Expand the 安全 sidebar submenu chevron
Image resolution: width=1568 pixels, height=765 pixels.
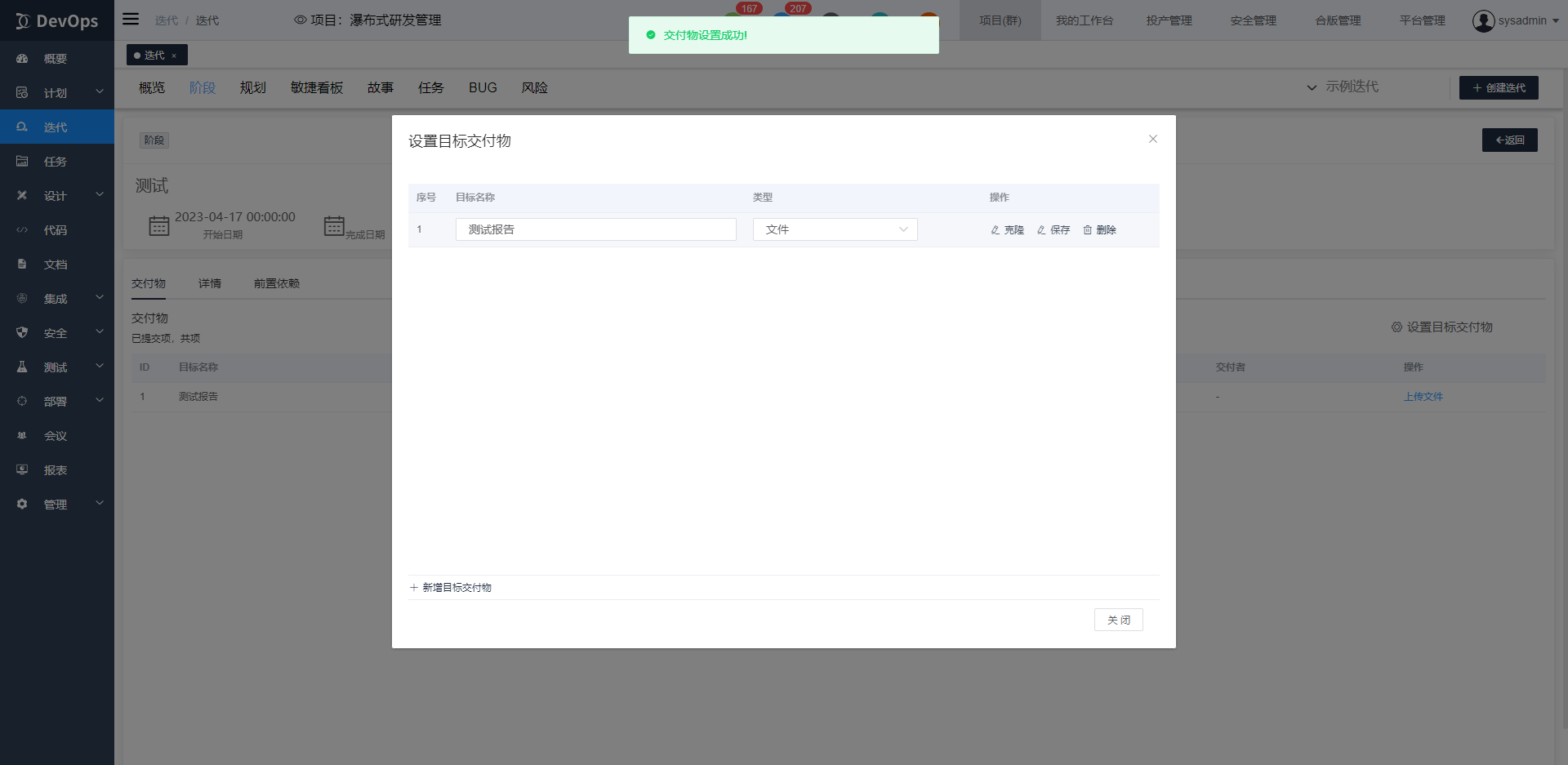pos(100,331)
